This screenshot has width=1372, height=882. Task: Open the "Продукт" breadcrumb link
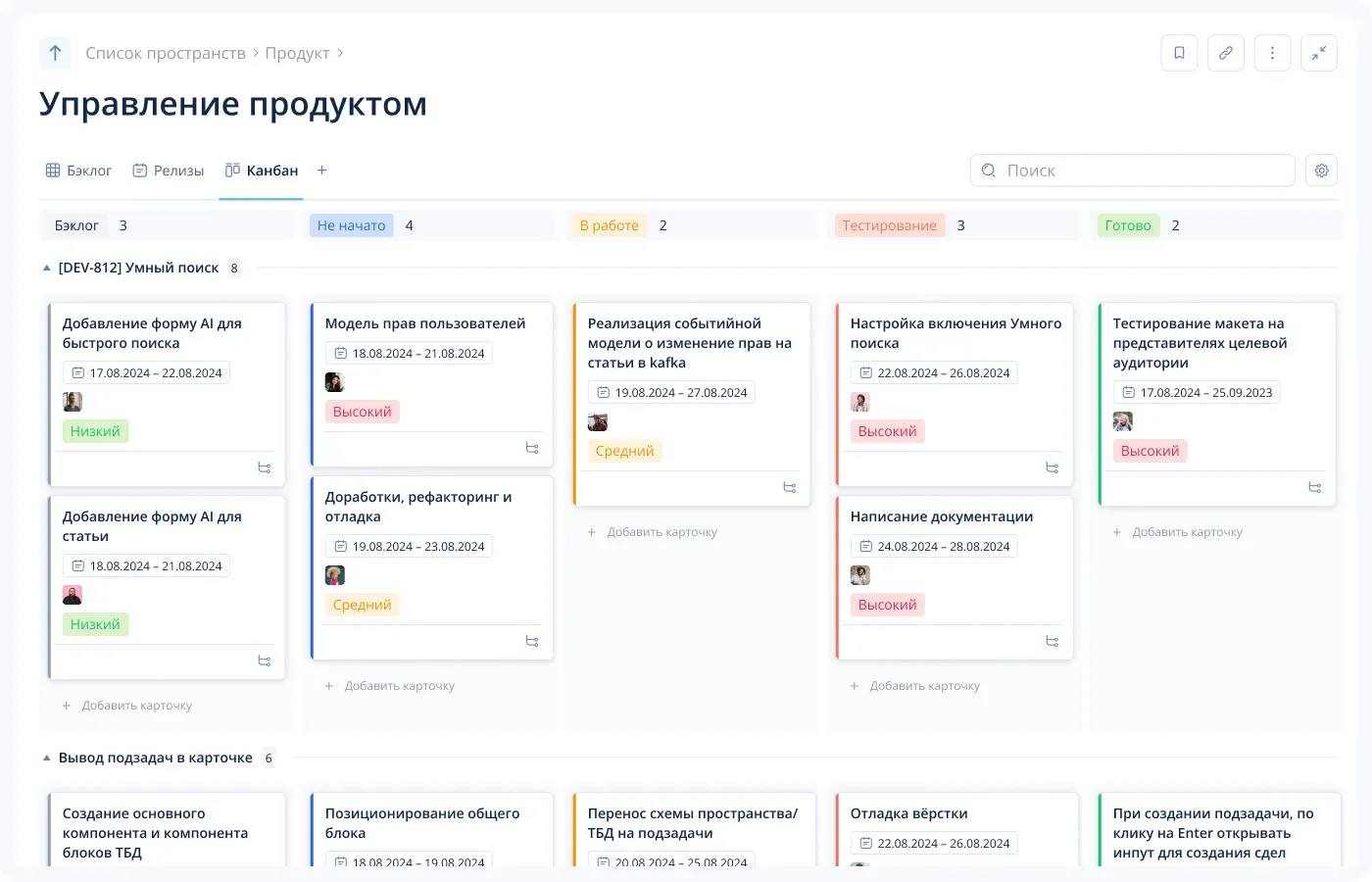(298, 53)
